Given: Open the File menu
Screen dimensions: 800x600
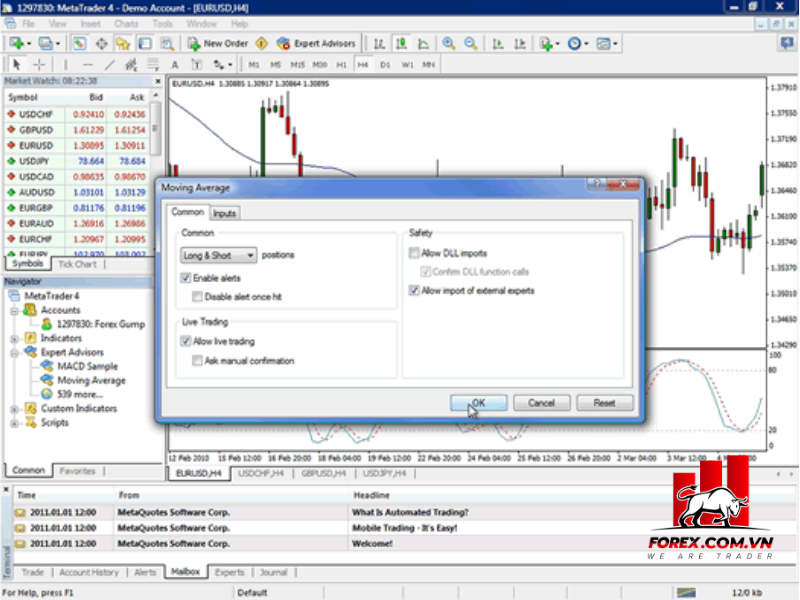Looking at the screenshot, I should coord(28,24).
